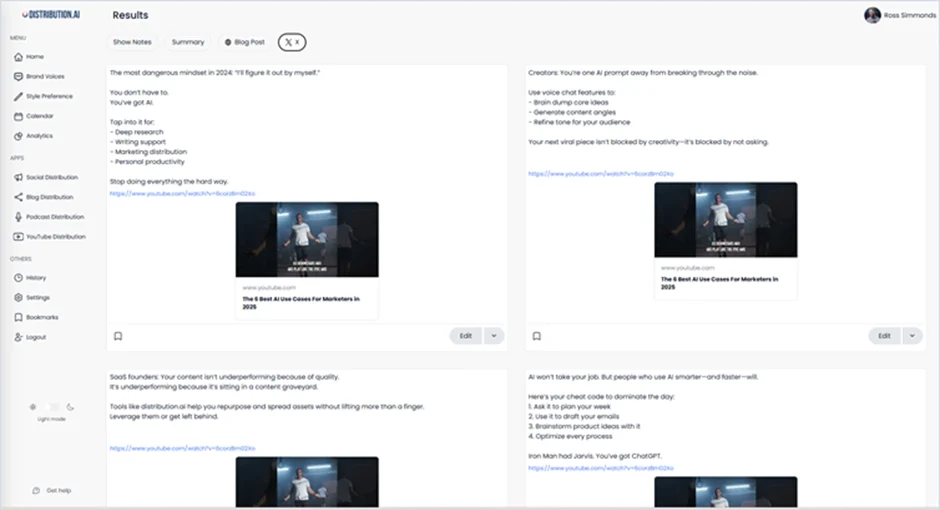Open YouTube link in 'SaaS founders' post
The height and width of the screenshot is (510, 940).
tap(182, 448)
